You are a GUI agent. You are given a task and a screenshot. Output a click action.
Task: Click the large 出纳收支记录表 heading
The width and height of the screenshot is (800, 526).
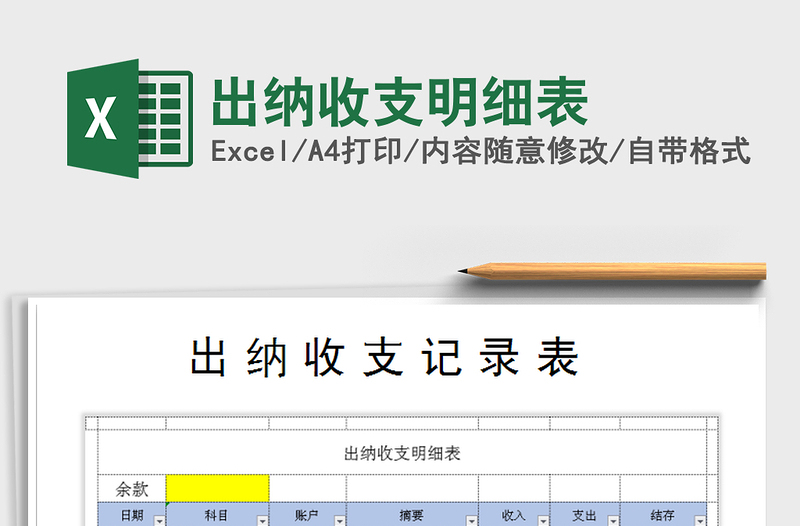pos(384,357)
